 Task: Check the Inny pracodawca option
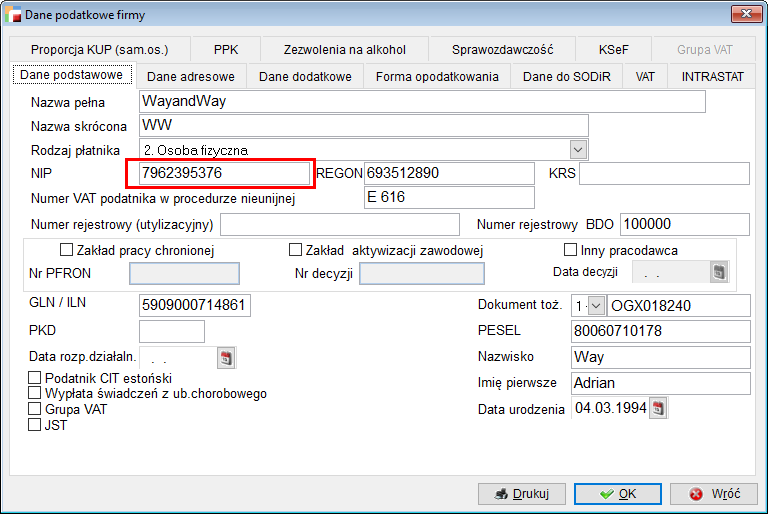[571, 250]
